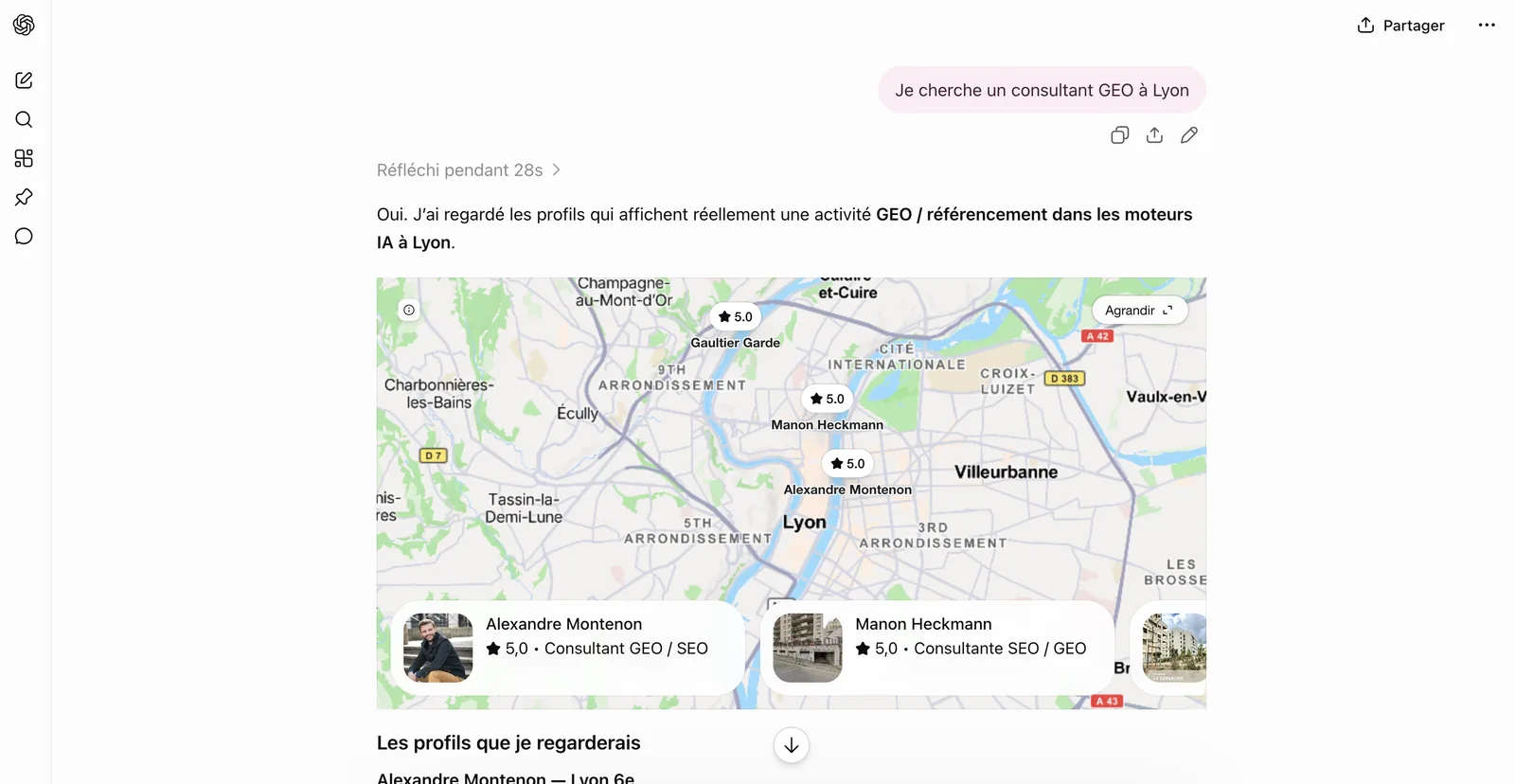Click the D 383 road marker on map
This screenshot has height=784, width=1515.
[x=1064, y=379]
